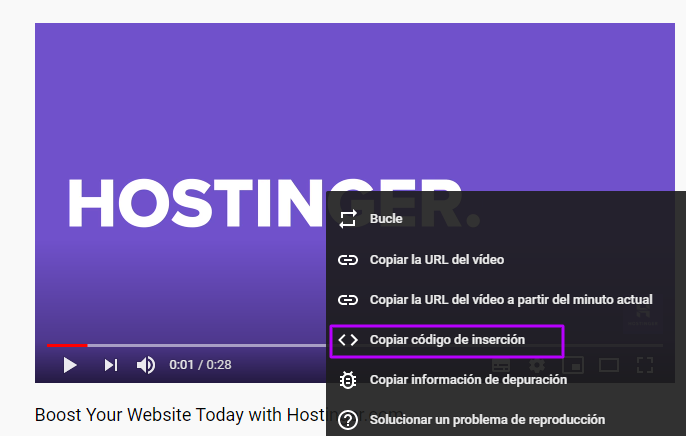Mute the video volume
Image resolution: width=686 pixels, height=436 pixels.
(x=146, y=365)
